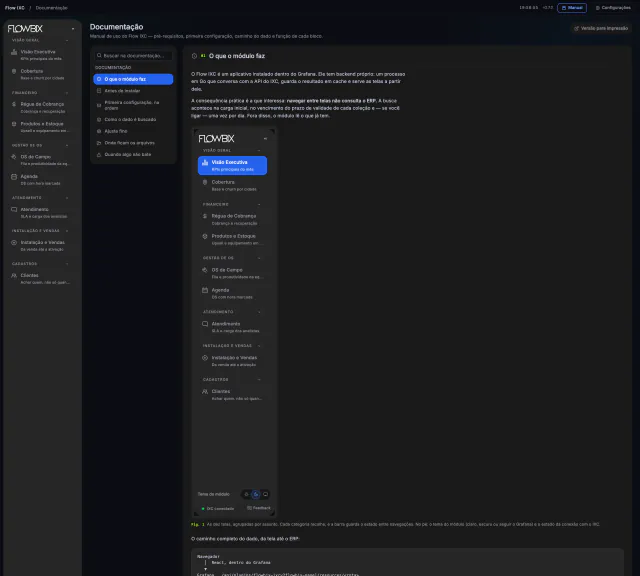This screenshot has height=576, width=640.
Task: Click the 'O caminho completo do dado' sentence
Action: point(245,539)
